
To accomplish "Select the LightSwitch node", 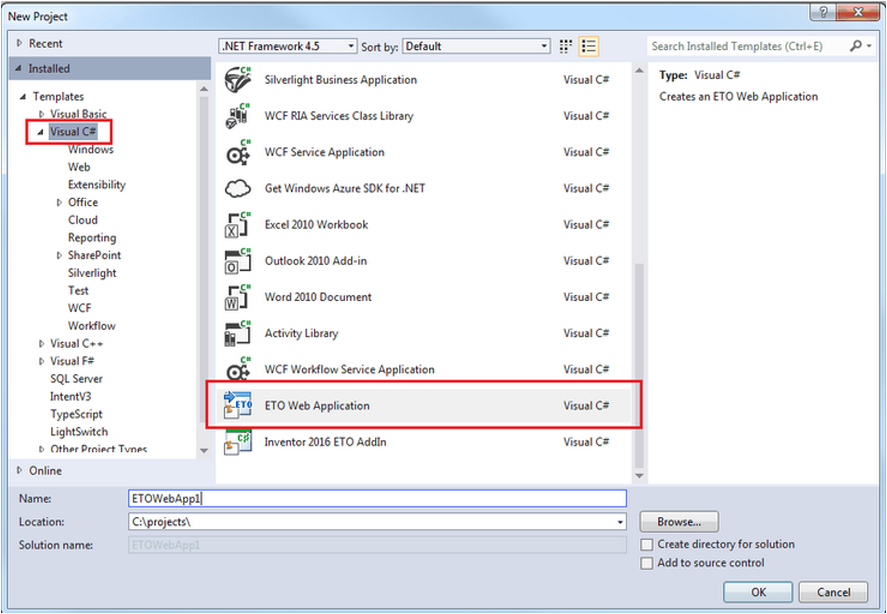I will [x=79, y=432].
